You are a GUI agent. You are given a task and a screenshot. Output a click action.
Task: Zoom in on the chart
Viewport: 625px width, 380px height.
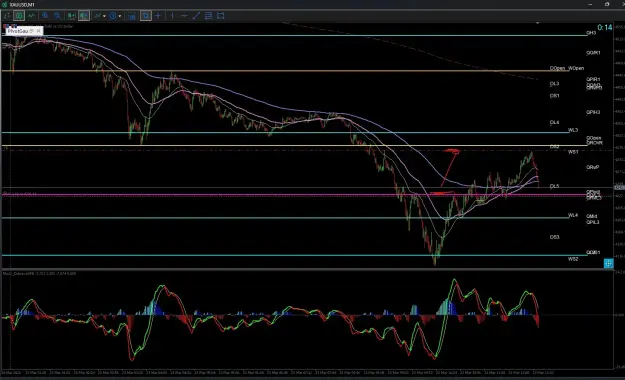(x=45, y=16)
